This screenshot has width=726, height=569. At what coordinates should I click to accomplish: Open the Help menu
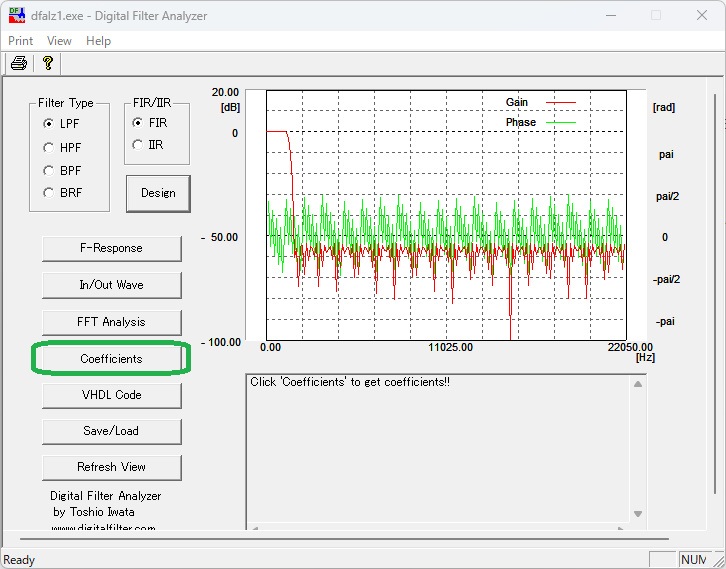click(x=98, y=41)
